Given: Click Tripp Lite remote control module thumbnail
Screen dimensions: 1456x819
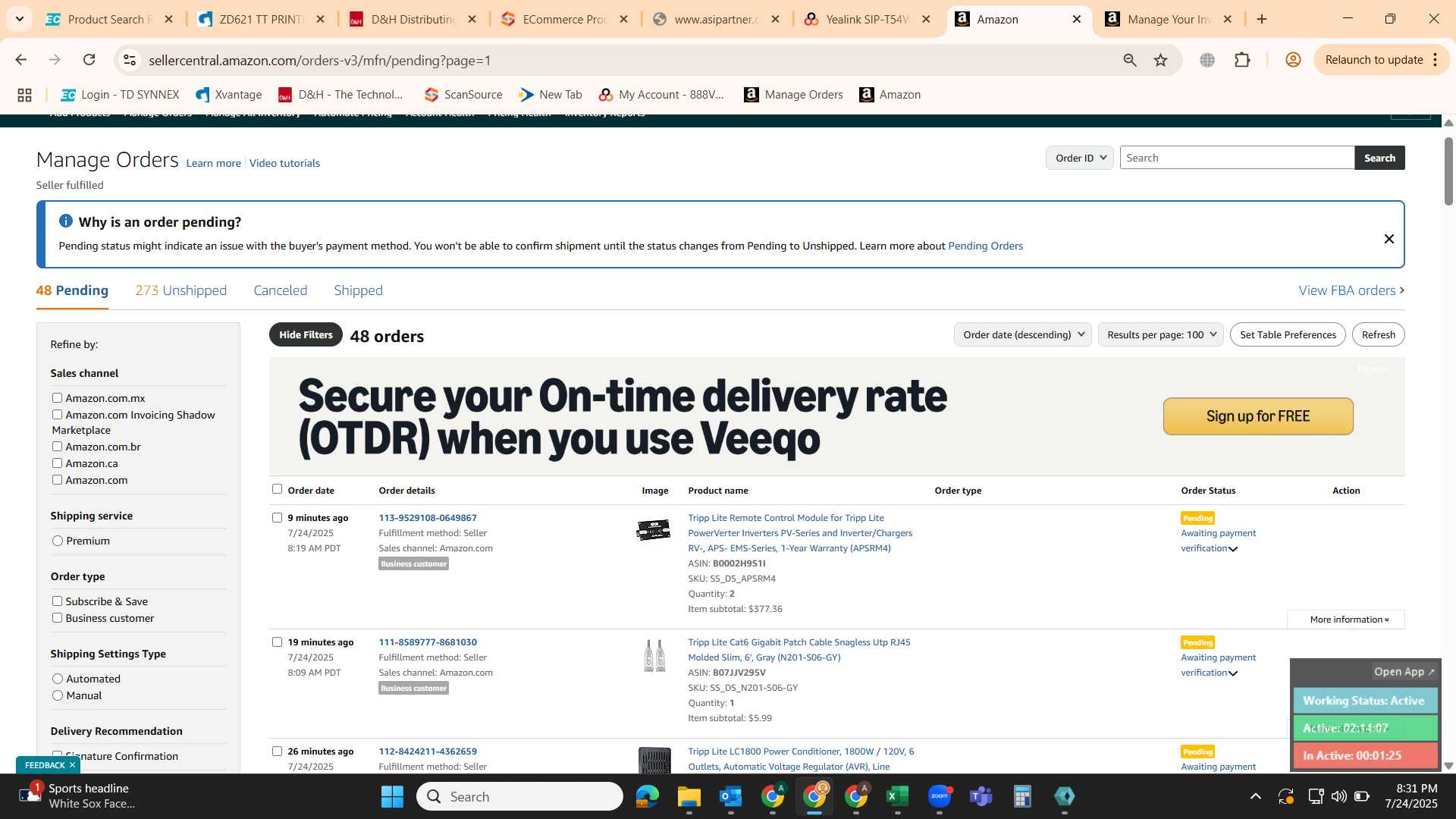Looking at the screenshot, I should click(x=654, y=529).
